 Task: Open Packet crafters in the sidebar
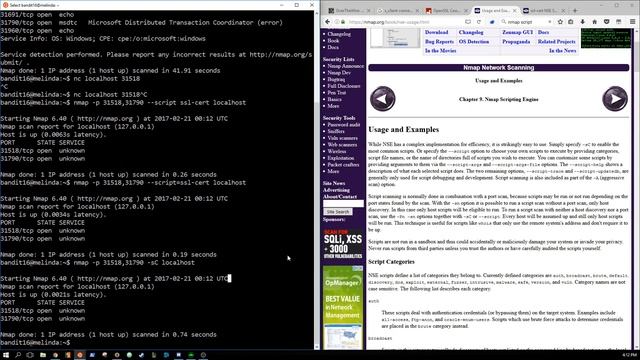coord(343,164)
